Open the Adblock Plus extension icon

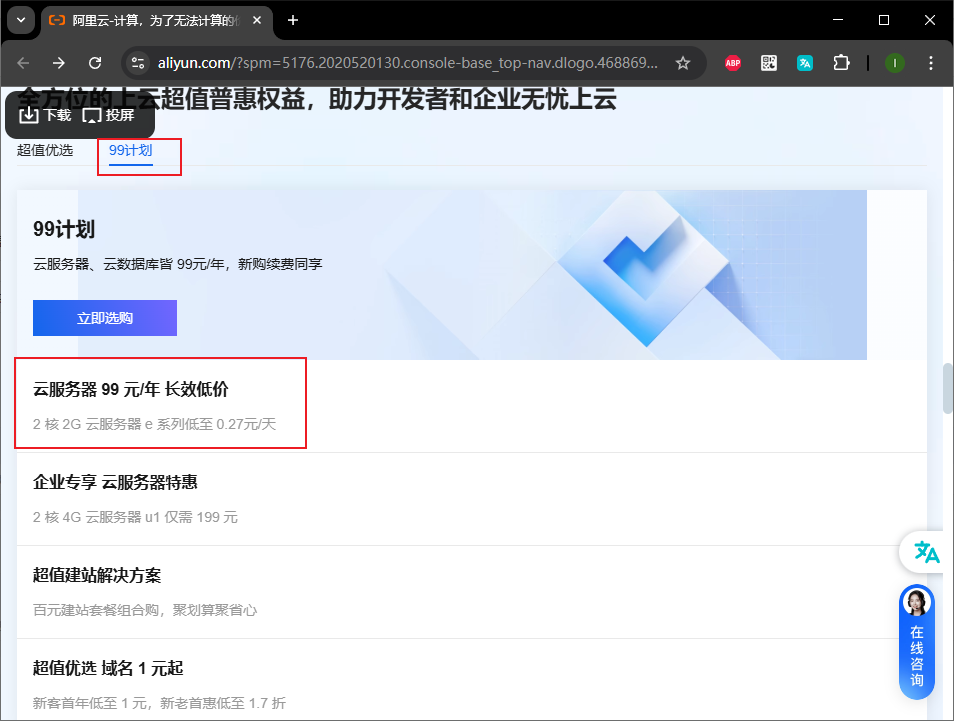tap(732, 62)
